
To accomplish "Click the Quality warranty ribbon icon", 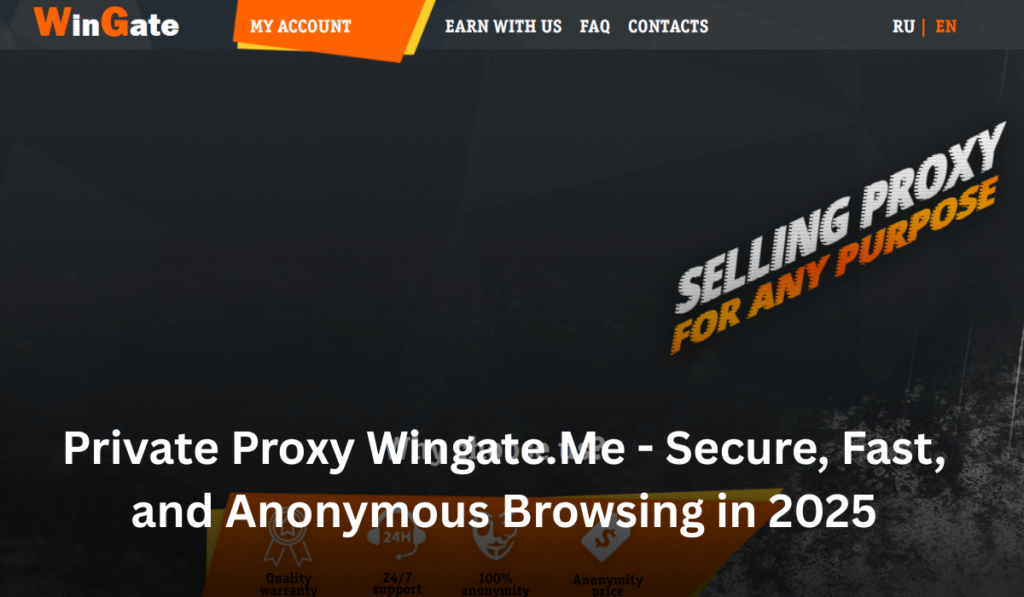I will 288,537.
